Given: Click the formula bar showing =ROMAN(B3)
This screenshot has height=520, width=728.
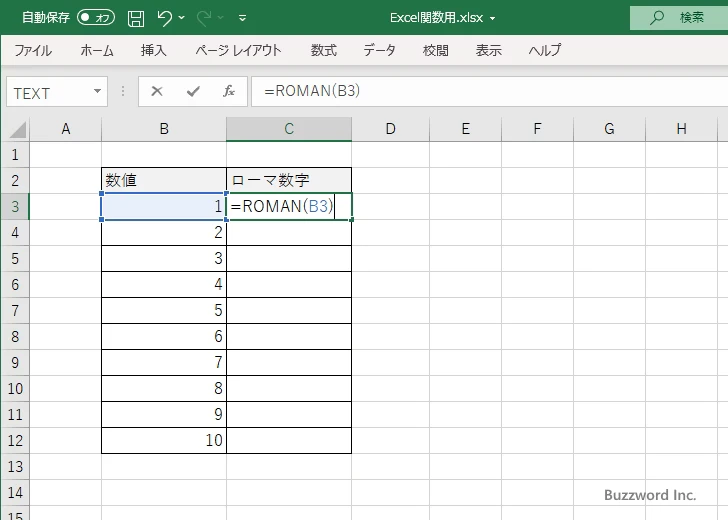Looking at the screenshot, I should (x=489, y=91).
